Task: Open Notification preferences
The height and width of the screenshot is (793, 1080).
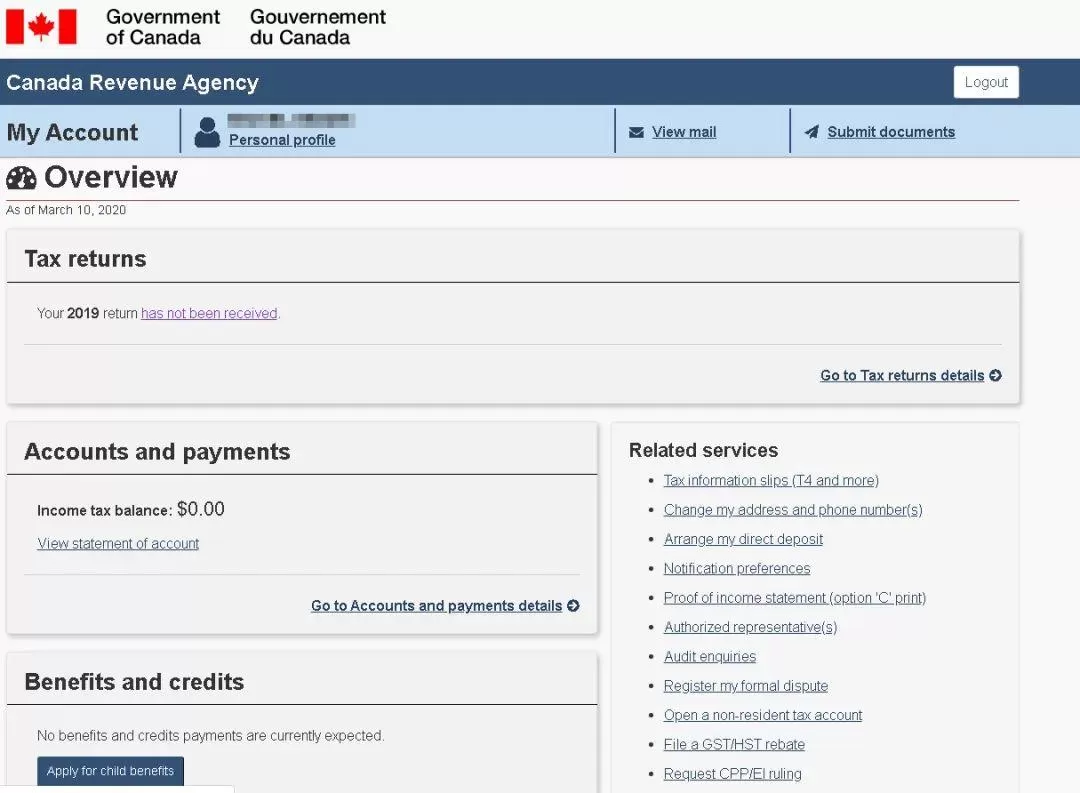Action: (736, 568)
